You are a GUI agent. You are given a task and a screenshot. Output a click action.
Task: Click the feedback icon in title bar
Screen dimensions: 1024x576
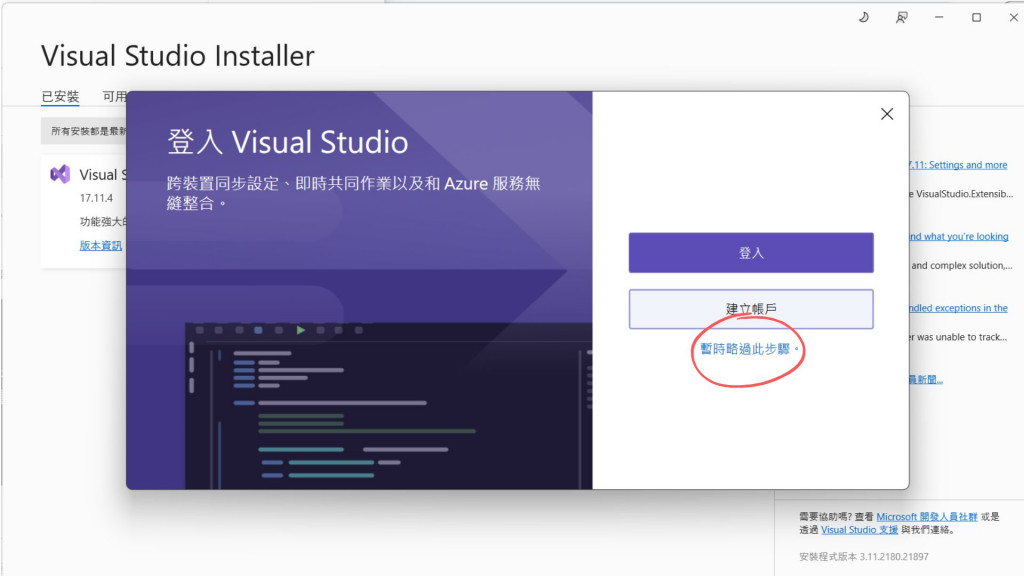pyautogui.click(x=901, y=18)
